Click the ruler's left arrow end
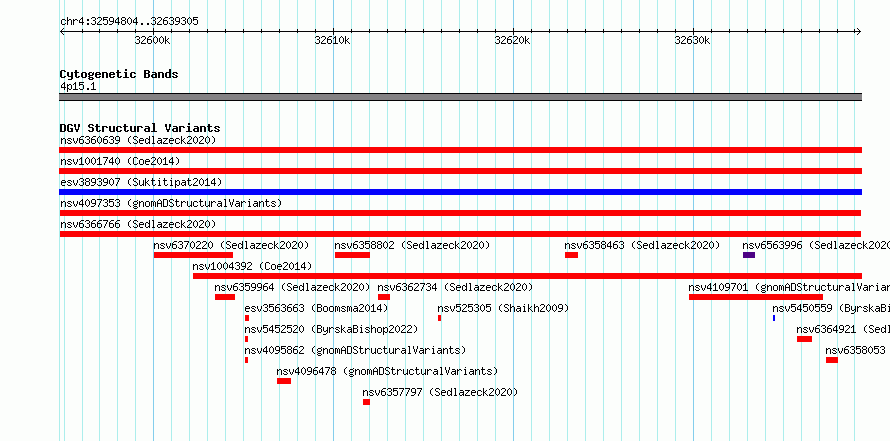 (x=62, y=31)
